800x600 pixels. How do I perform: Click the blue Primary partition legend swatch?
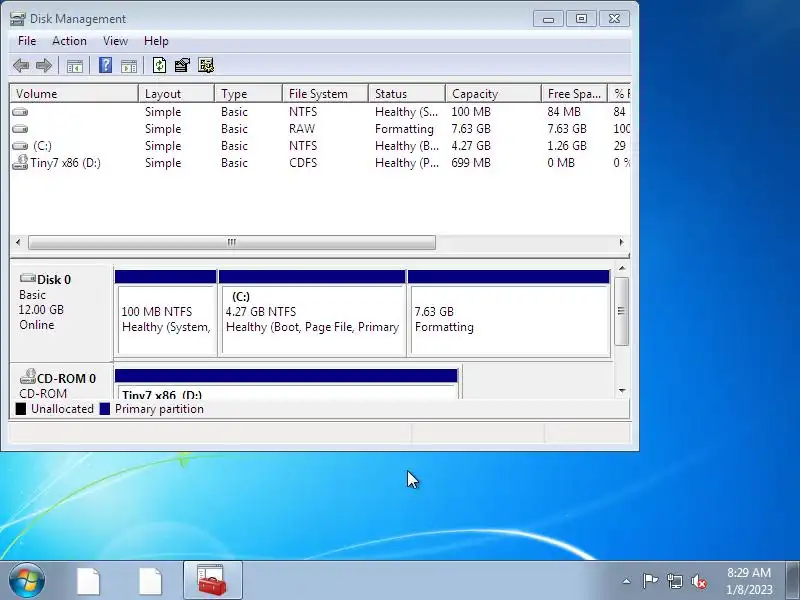105,409
